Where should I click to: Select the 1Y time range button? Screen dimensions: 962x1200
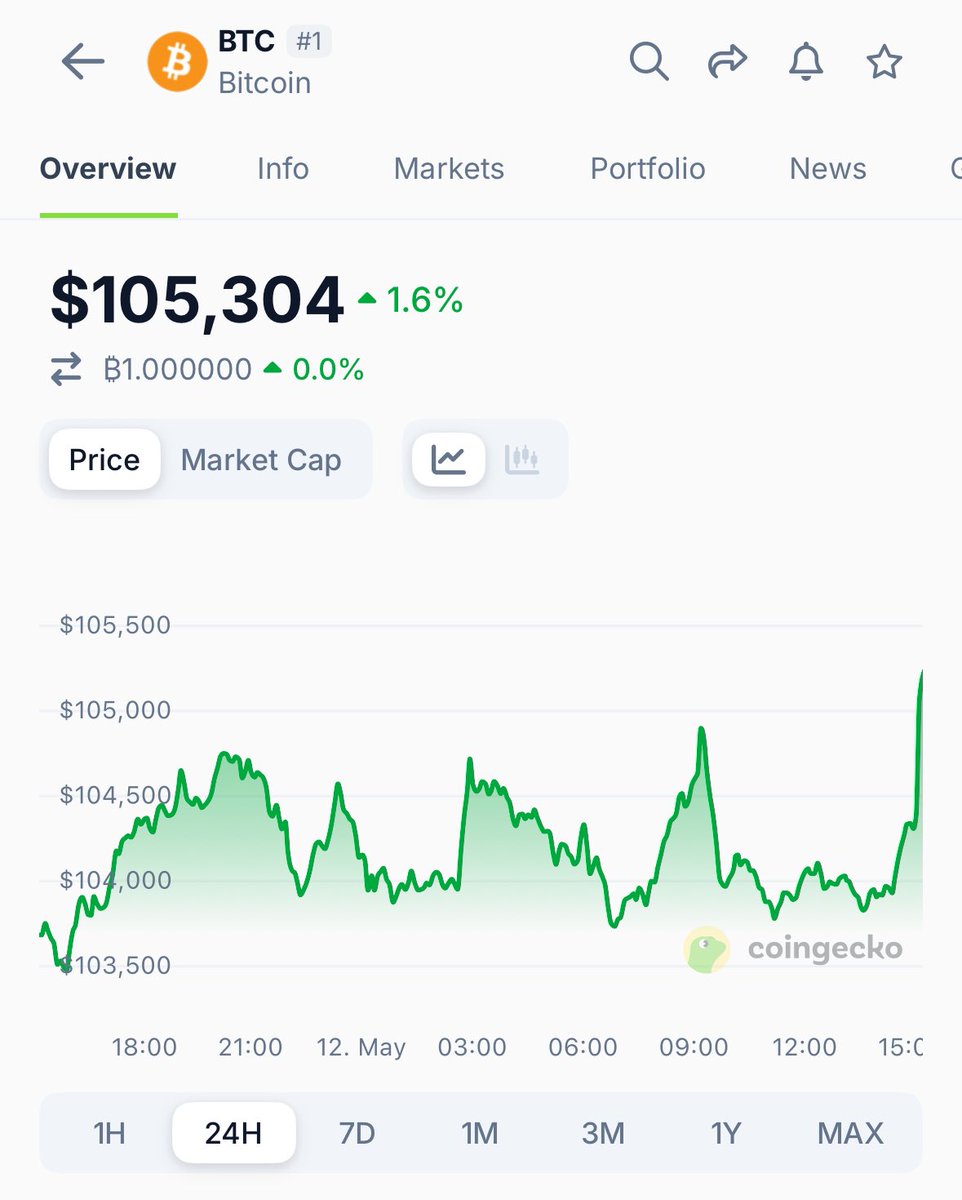pyautogui.click(x=726, y=1133)
